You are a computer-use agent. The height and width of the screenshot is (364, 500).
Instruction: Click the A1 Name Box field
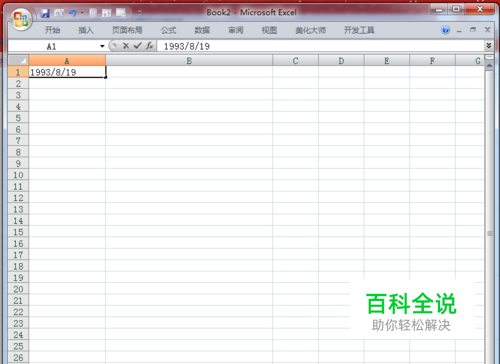coord(53,46)
